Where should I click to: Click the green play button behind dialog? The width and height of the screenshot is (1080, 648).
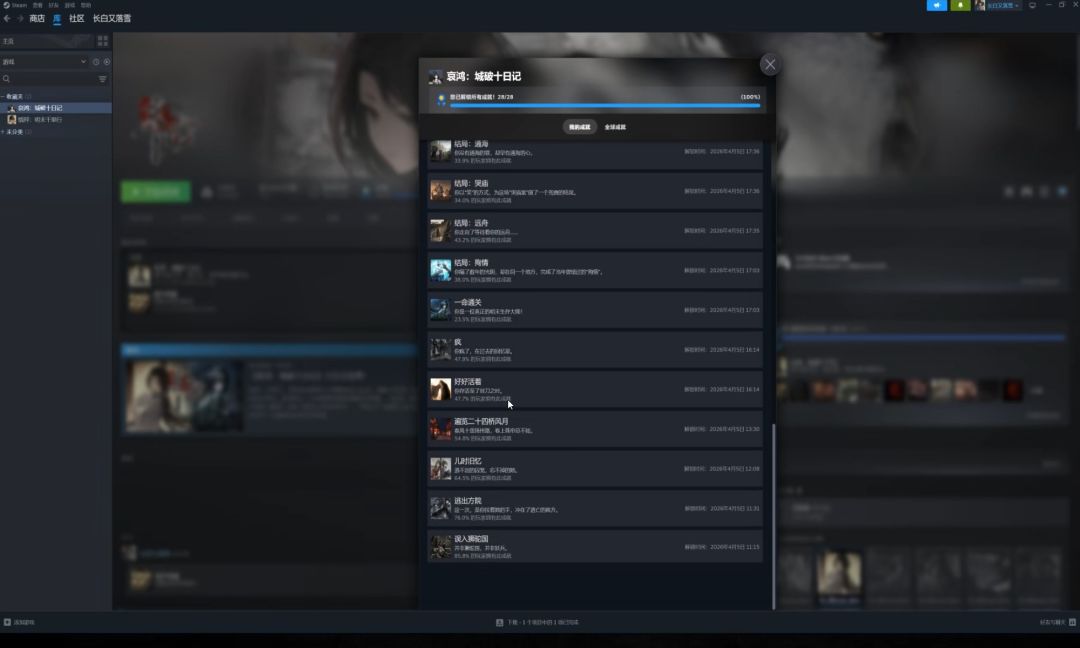(156, 191)
